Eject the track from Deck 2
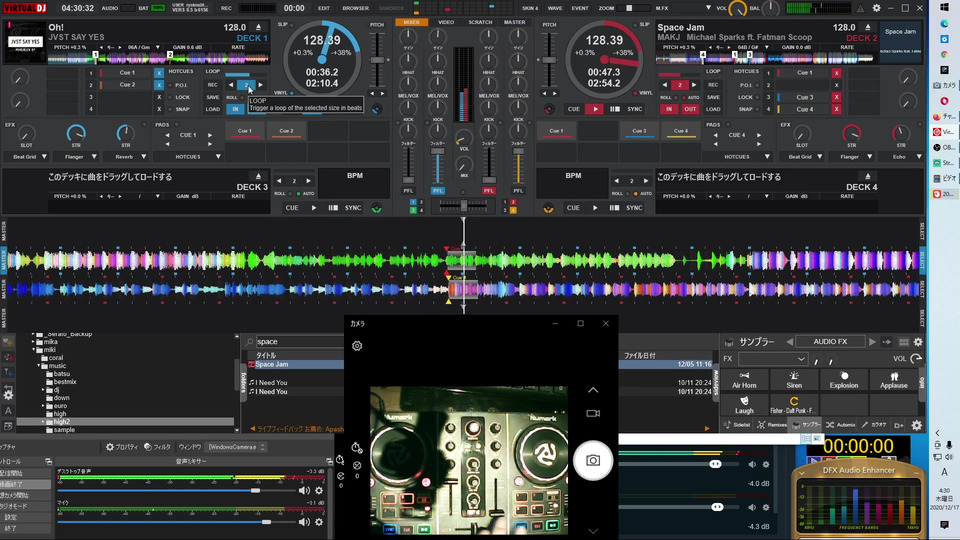The width and height of the screenshot is (960, 540). [868, 28]
